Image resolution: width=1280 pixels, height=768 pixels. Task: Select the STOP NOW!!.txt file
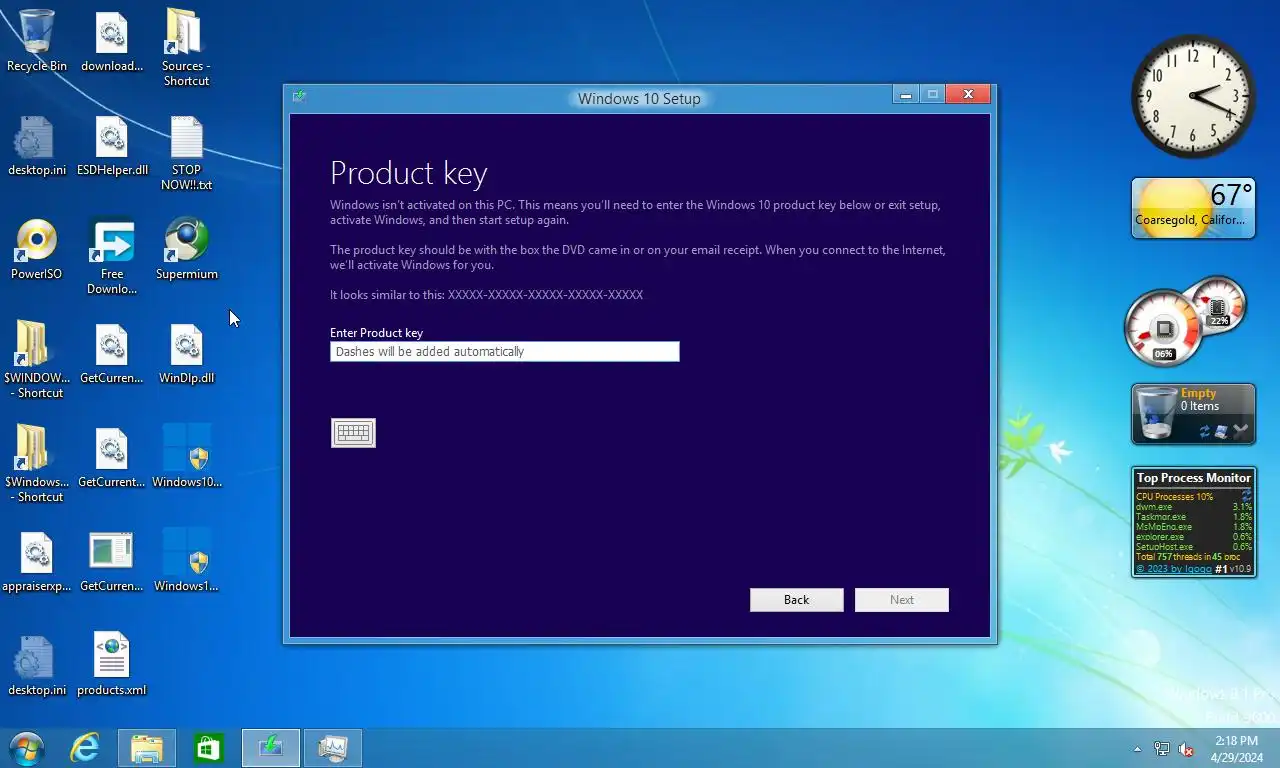click(x=186, y=152)
